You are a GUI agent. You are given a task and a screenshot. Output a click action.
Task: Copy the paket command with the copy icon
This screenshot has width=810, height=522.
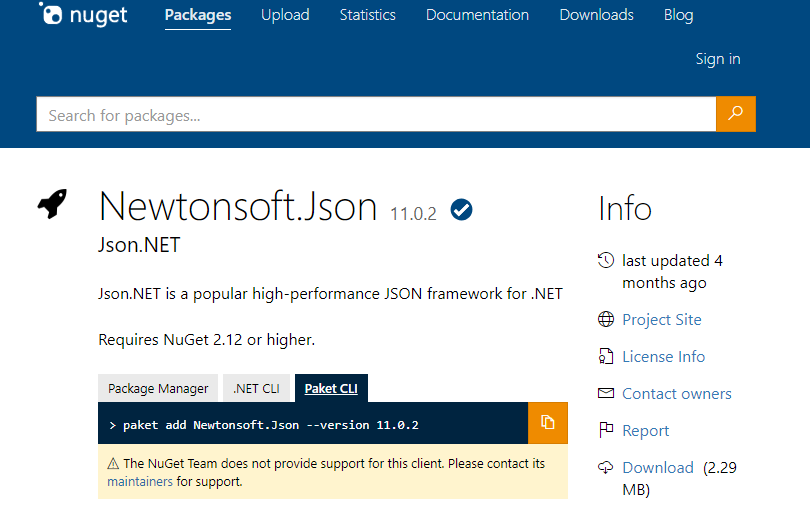[x=548, y=423]
